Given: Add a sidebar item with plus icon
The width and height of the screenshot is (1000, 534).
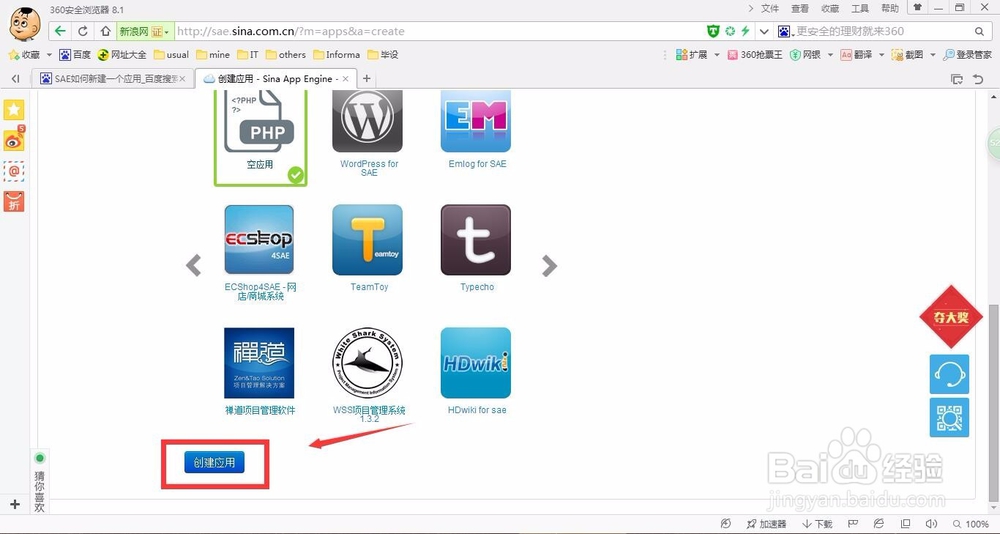Looking at the screenshot, I should [x=15, y=504].
